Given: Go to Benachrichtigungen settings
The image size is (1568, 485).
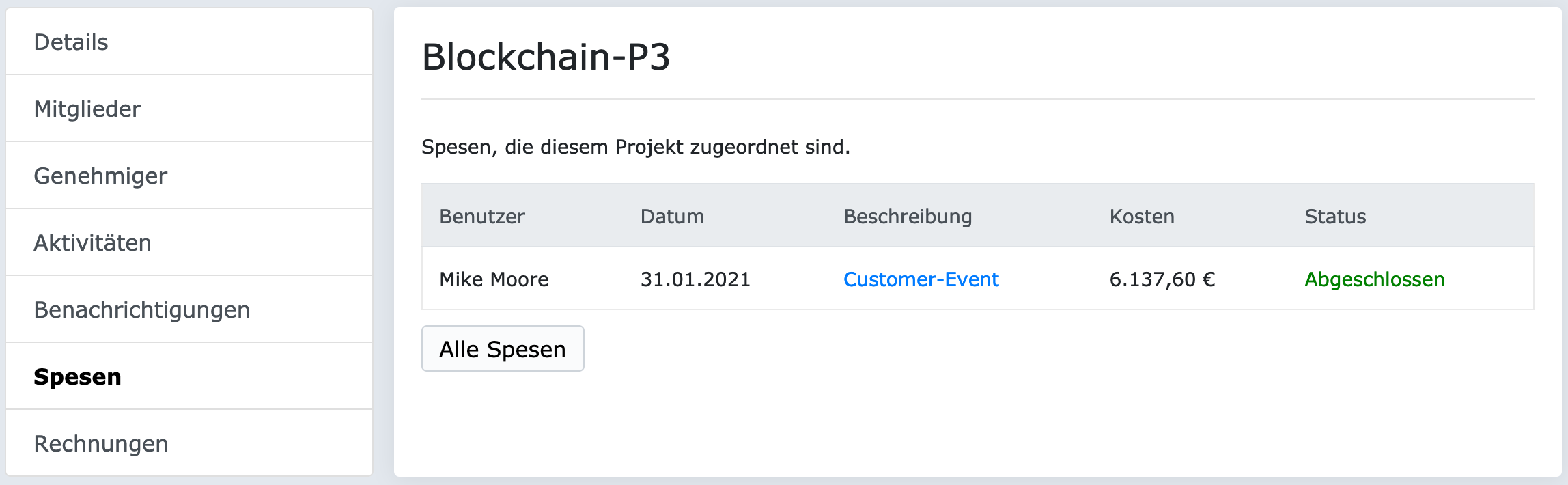Looking at the screenshot, I should pyautogui.click(x=142, y=309).
